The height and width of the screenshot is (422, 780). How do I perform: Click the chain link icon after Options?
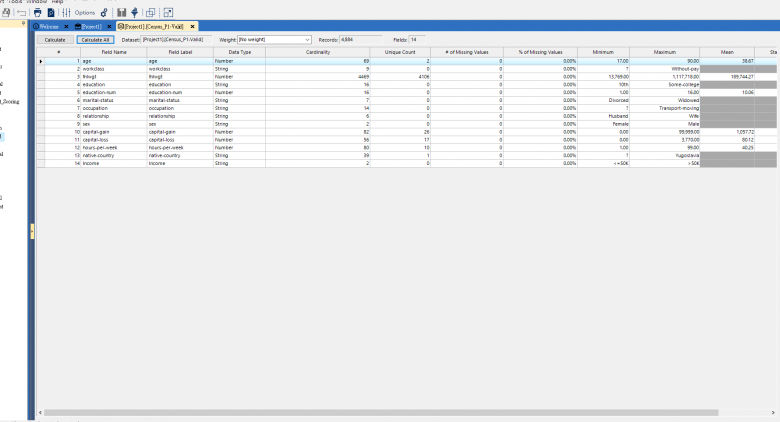(104, 12)
